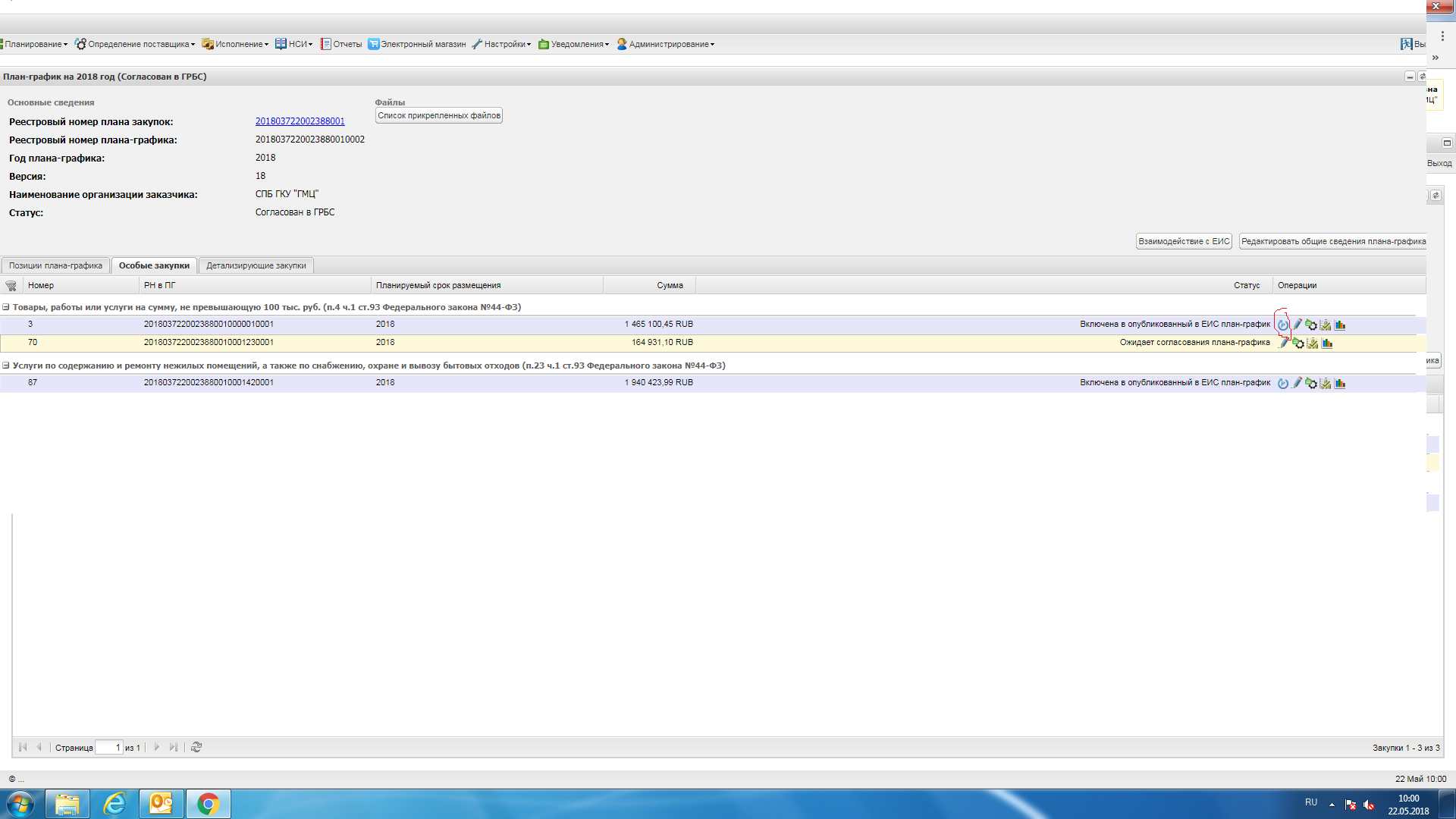
Task: Show hidden tray icons arrow
Action: click(x=1332, y=805)
